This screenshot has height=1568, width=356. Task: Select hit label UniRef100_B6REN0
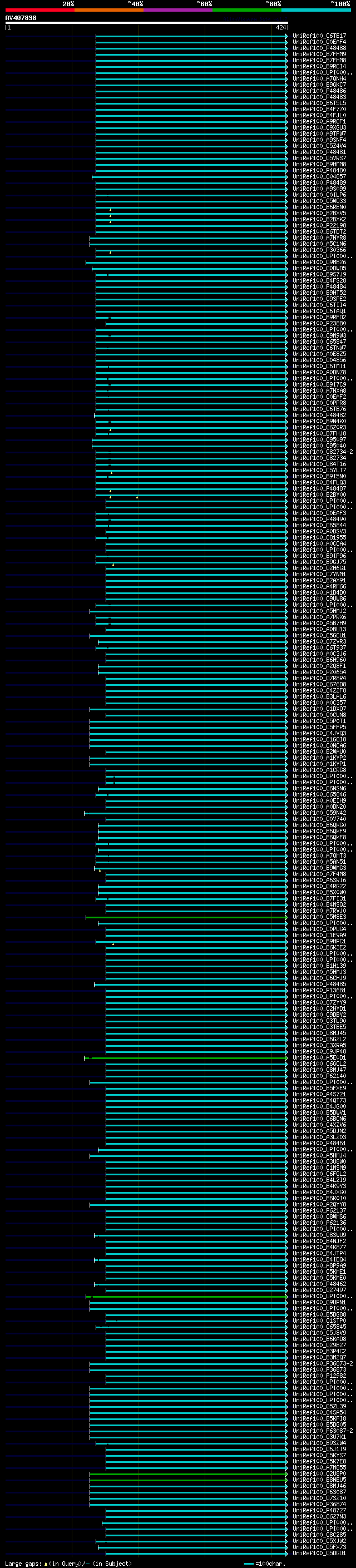[319, 207]
